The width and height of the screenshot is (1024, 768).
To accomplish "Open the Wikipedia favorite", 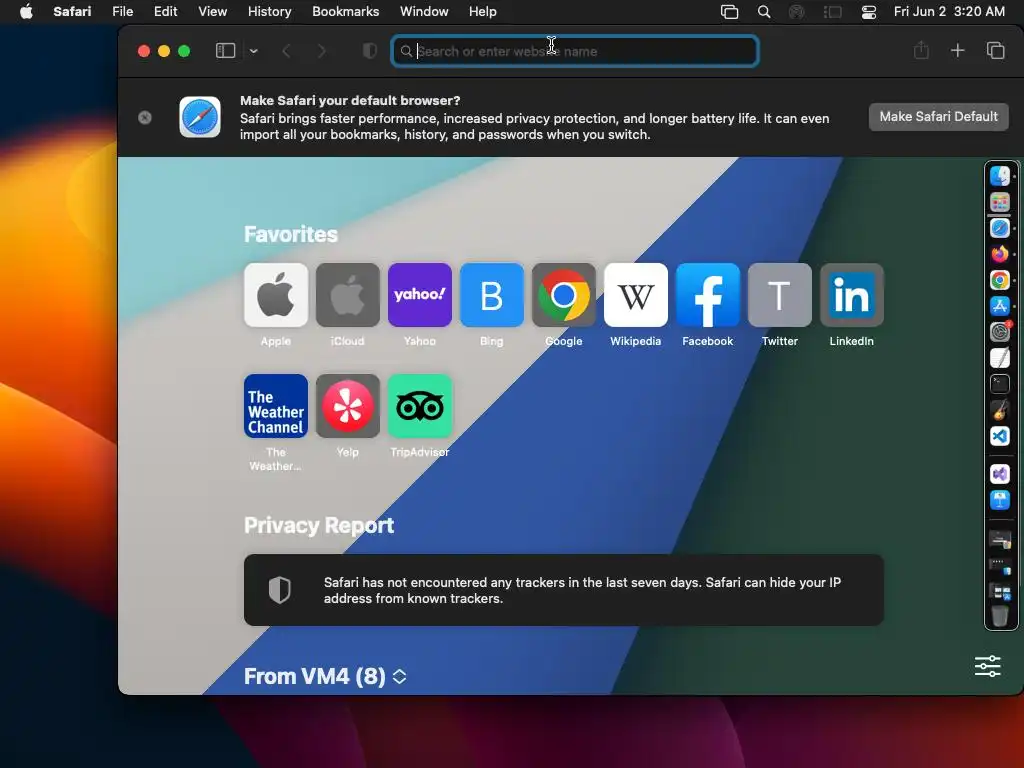I will [x=635, y=295].
